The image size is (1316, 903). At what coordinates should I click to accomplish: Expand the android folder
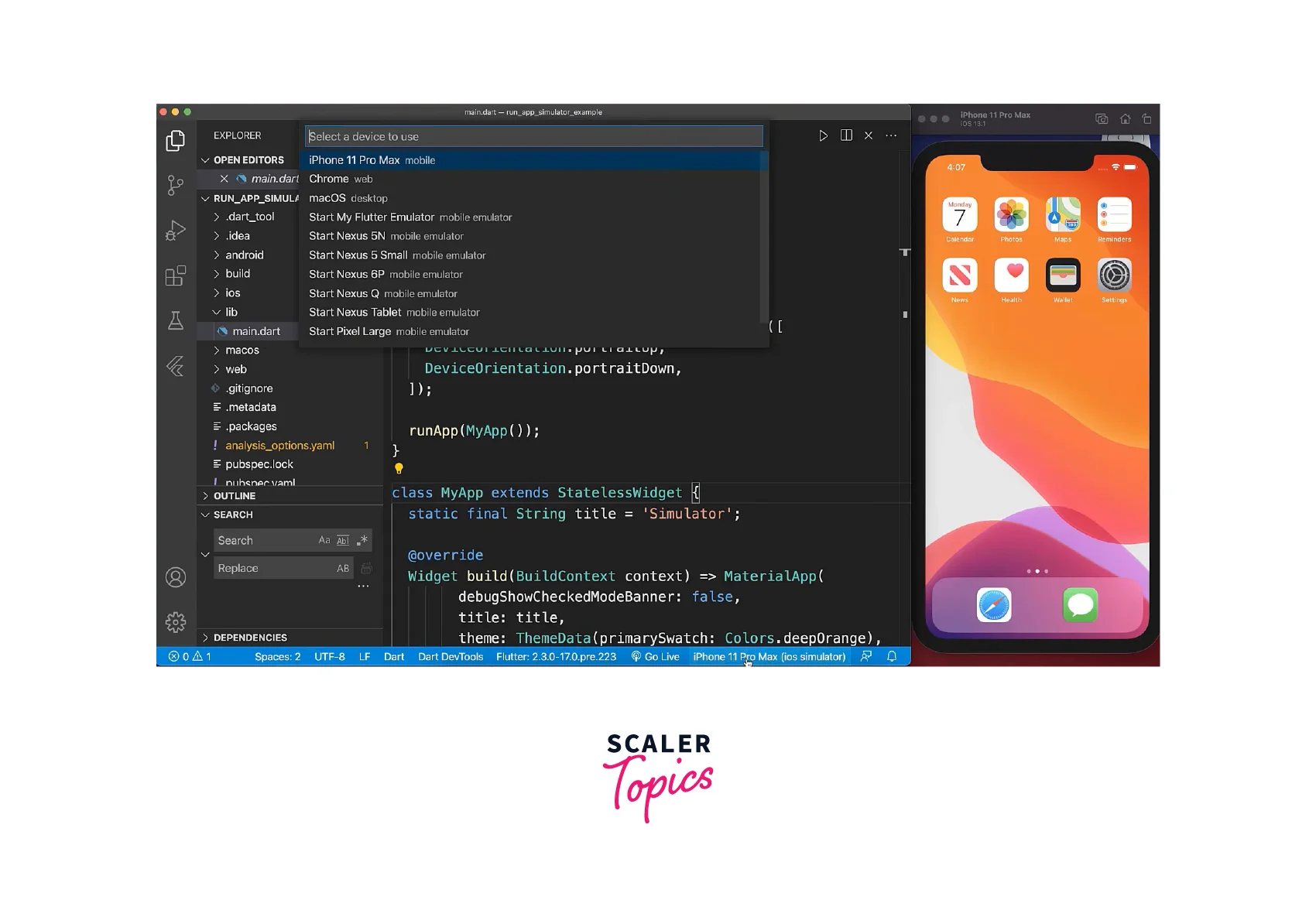[x=244, y=255]
